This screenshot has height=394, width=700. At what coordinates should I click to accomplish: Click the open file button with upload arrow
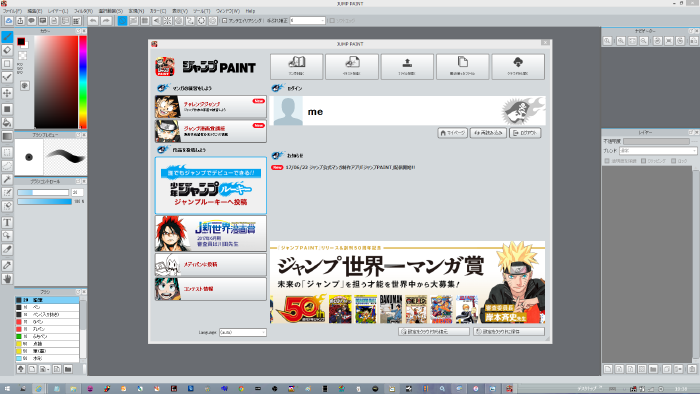click(407, 66)
